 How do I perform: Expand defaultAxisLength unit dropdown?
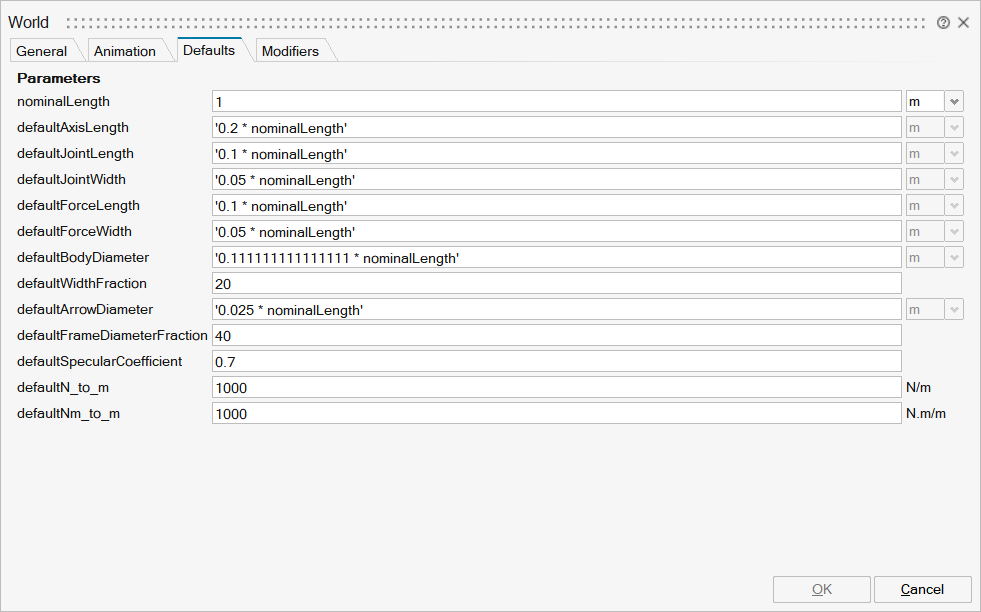click(x=954, y=128)
